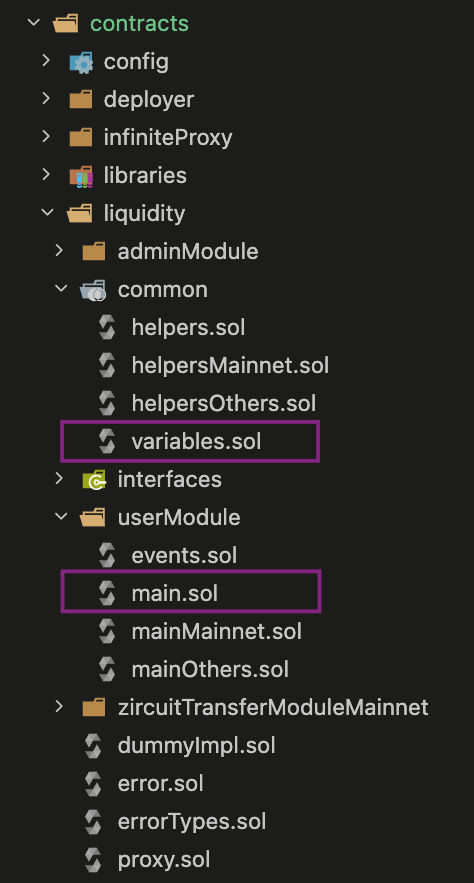Select dummyImpl.sol file
Image resolution: width=474 pixels, height=883 pixels.
click(x=196, y=746)
